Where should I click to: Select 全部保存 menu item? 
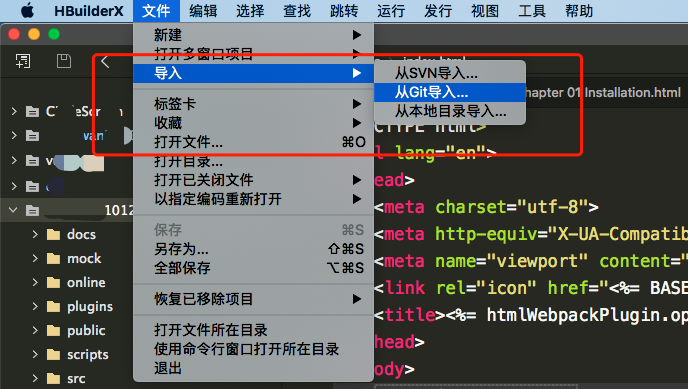click(x=254, y=268)
